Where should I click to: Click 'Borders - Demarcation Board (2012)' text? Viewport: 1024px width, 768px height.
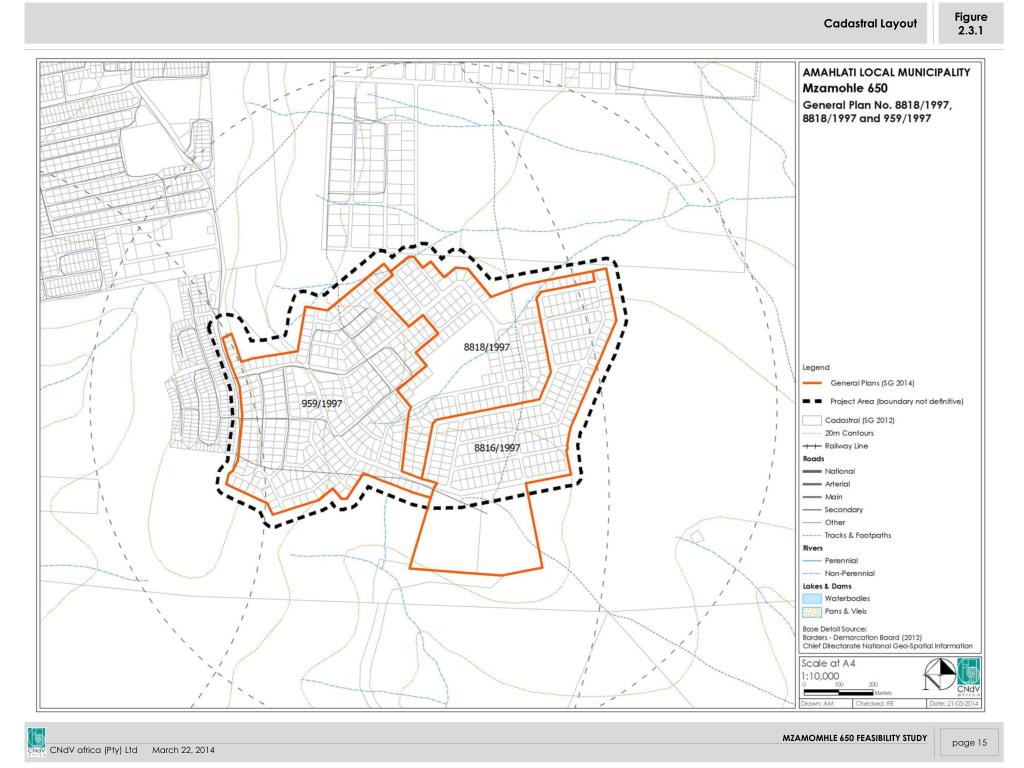tap(862, 637)
